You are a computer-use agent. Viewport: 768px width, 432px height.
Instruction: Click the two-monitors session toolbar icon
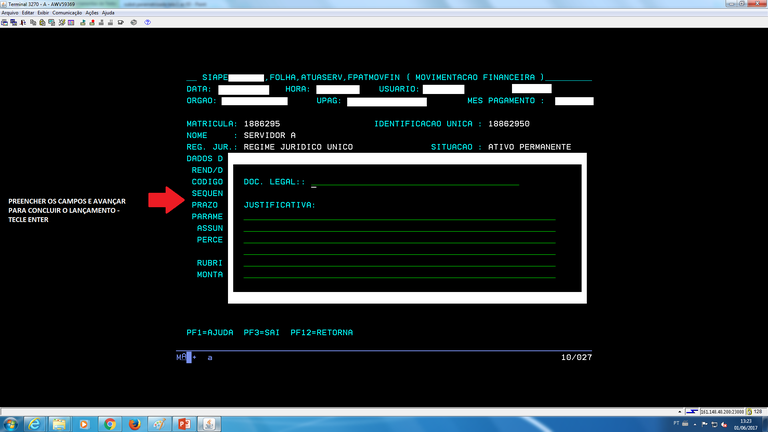14,23
